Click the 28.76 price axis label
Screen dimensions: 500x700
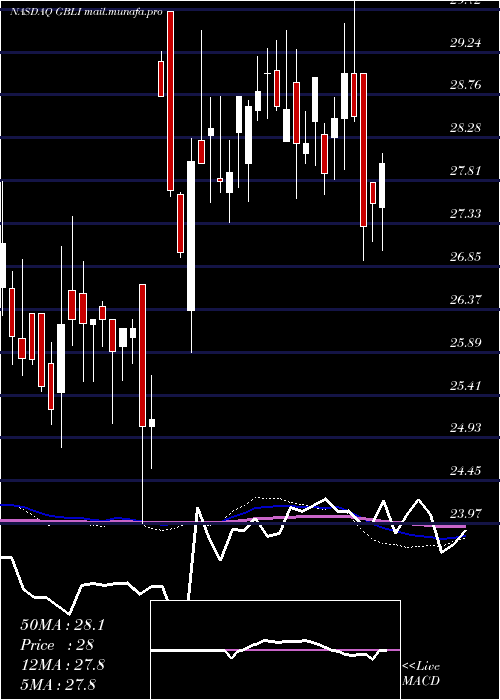pos(466,85)
